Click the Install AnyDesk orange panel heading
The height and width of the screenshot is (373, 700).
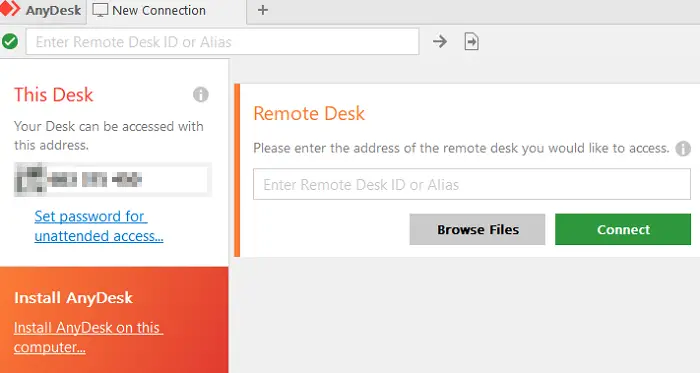click(x=73, y=298)
